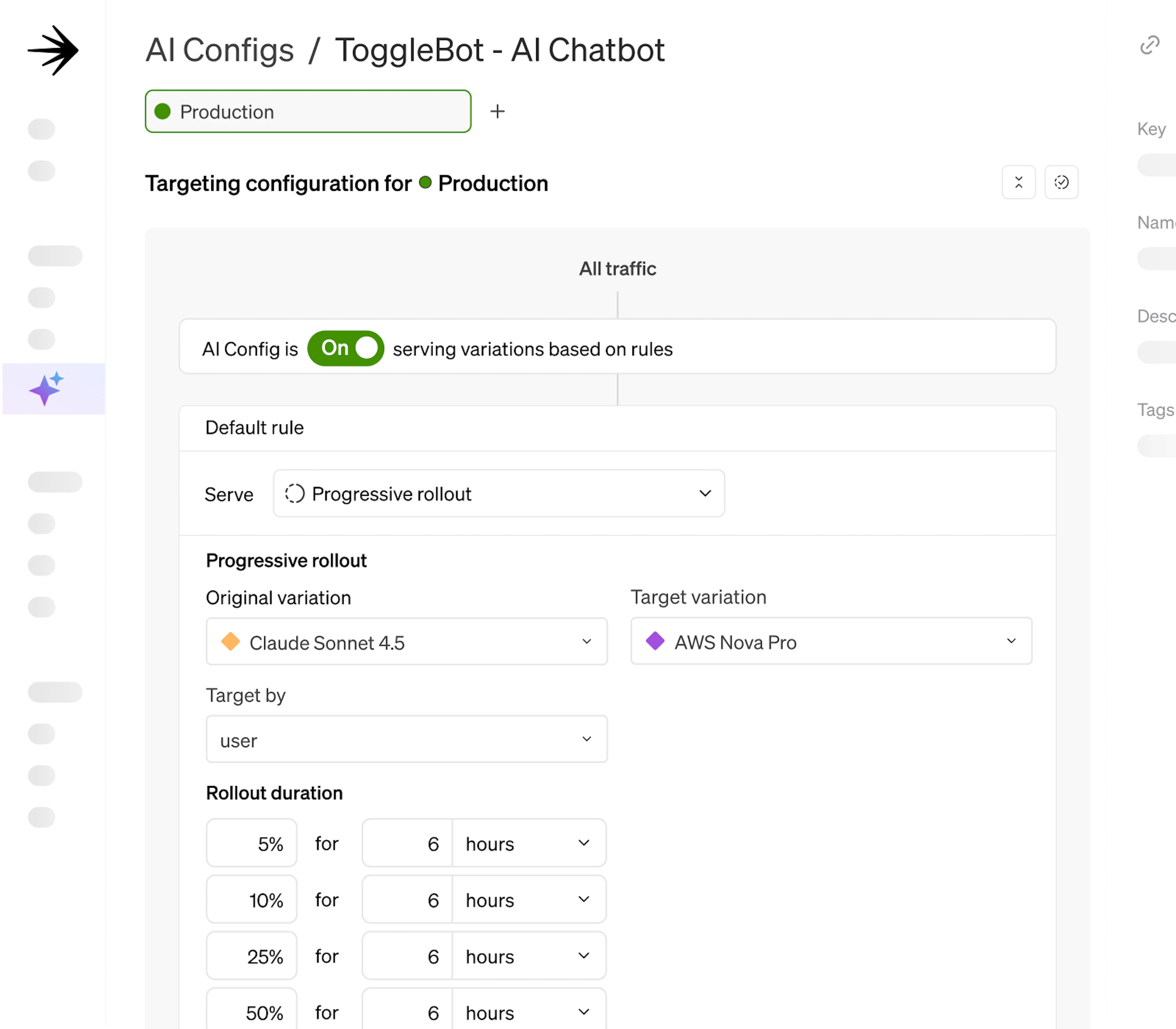Click the orange Claude Sonnet diamond icon
1176x1029 pixels.
[x=231, y=641]
